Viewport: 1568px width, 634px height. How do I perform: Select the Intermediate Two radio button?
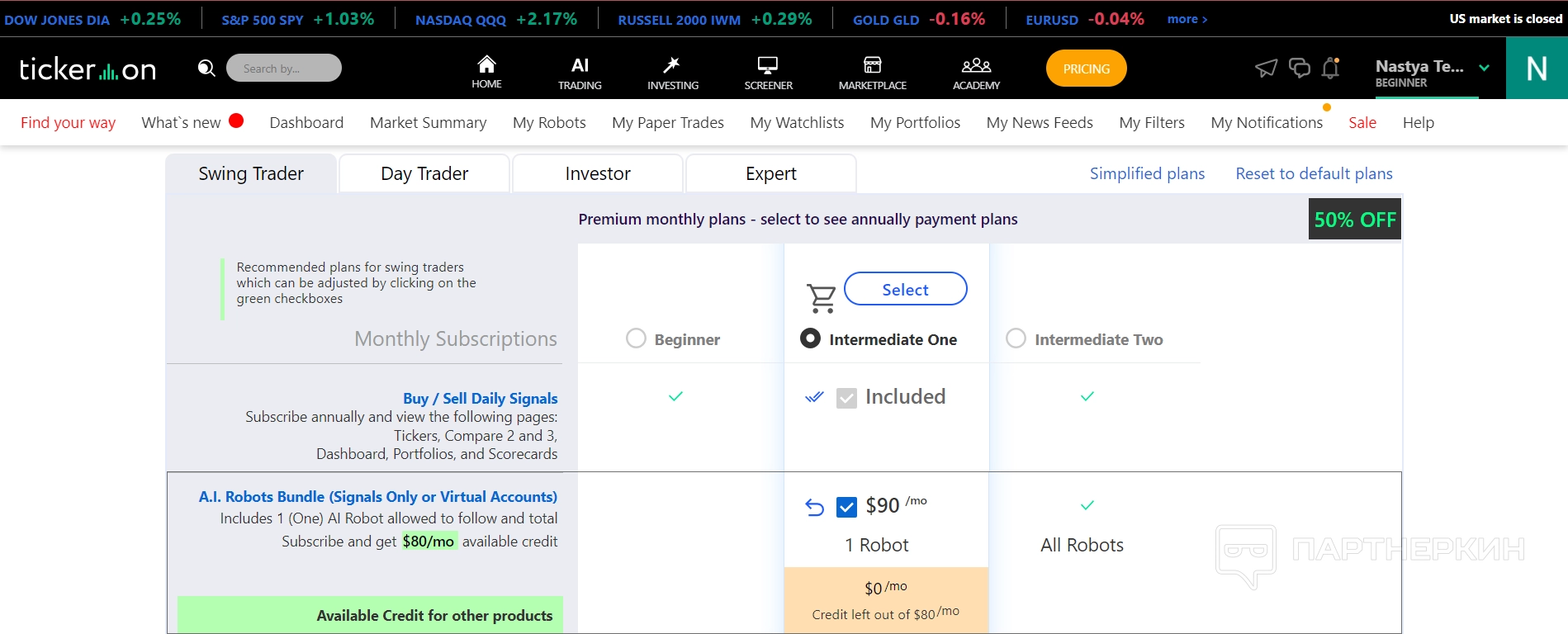[1016, 338]
